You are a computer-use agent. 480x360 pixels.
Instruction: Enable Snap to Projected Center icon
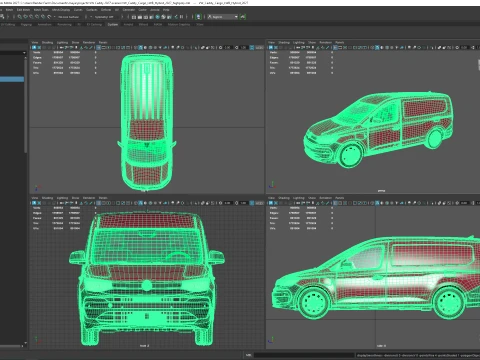(x=37, y=17)
